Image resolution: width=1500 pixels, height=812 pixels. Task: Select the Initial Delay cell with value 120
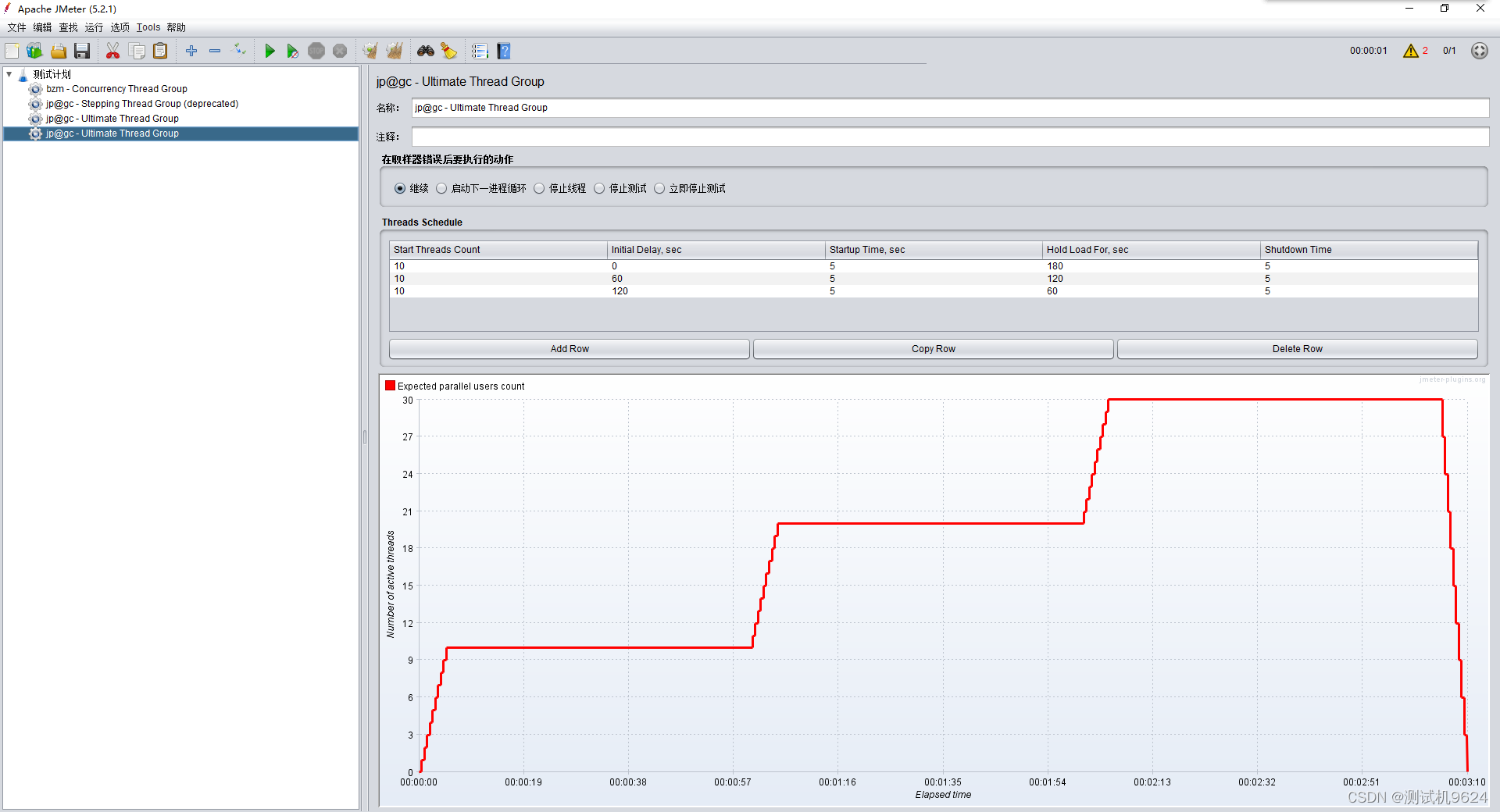[x=716, y=291]
